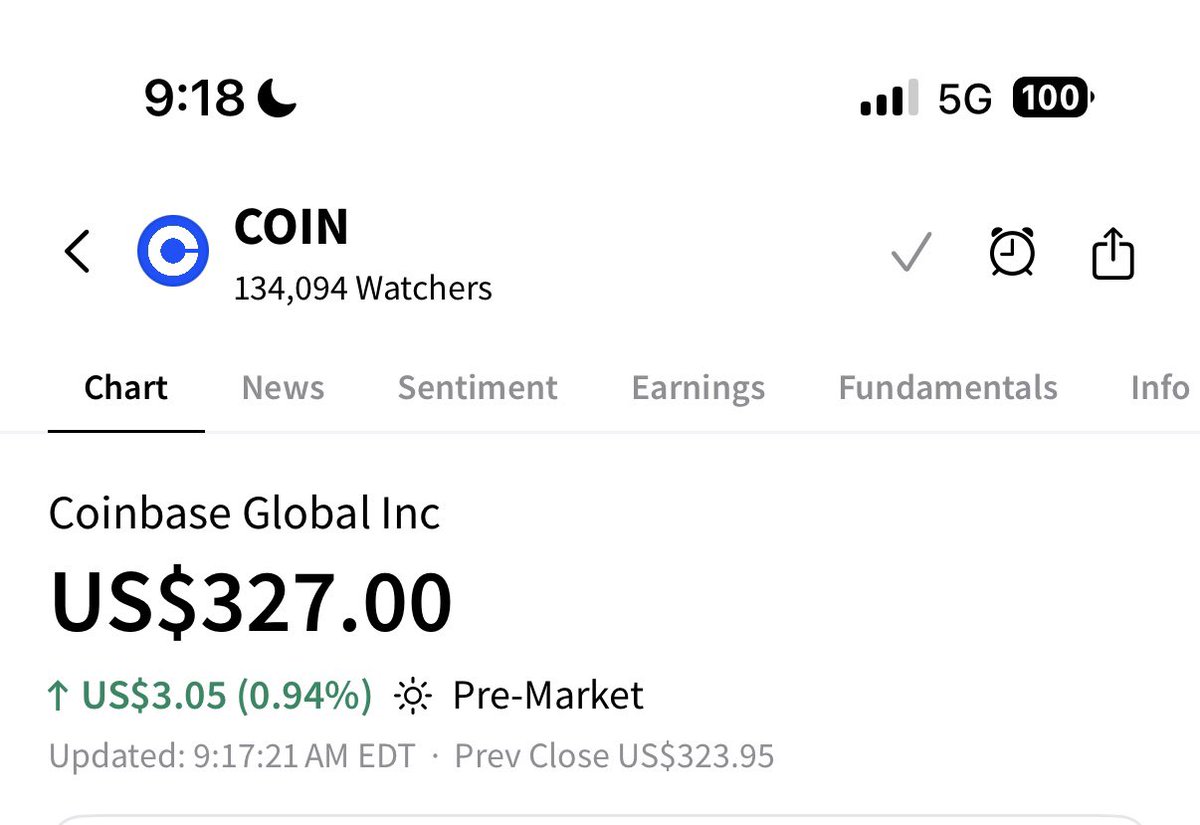Tap the sun Pre-Market session icon
1200x825 pixels.
coord(413,695)
